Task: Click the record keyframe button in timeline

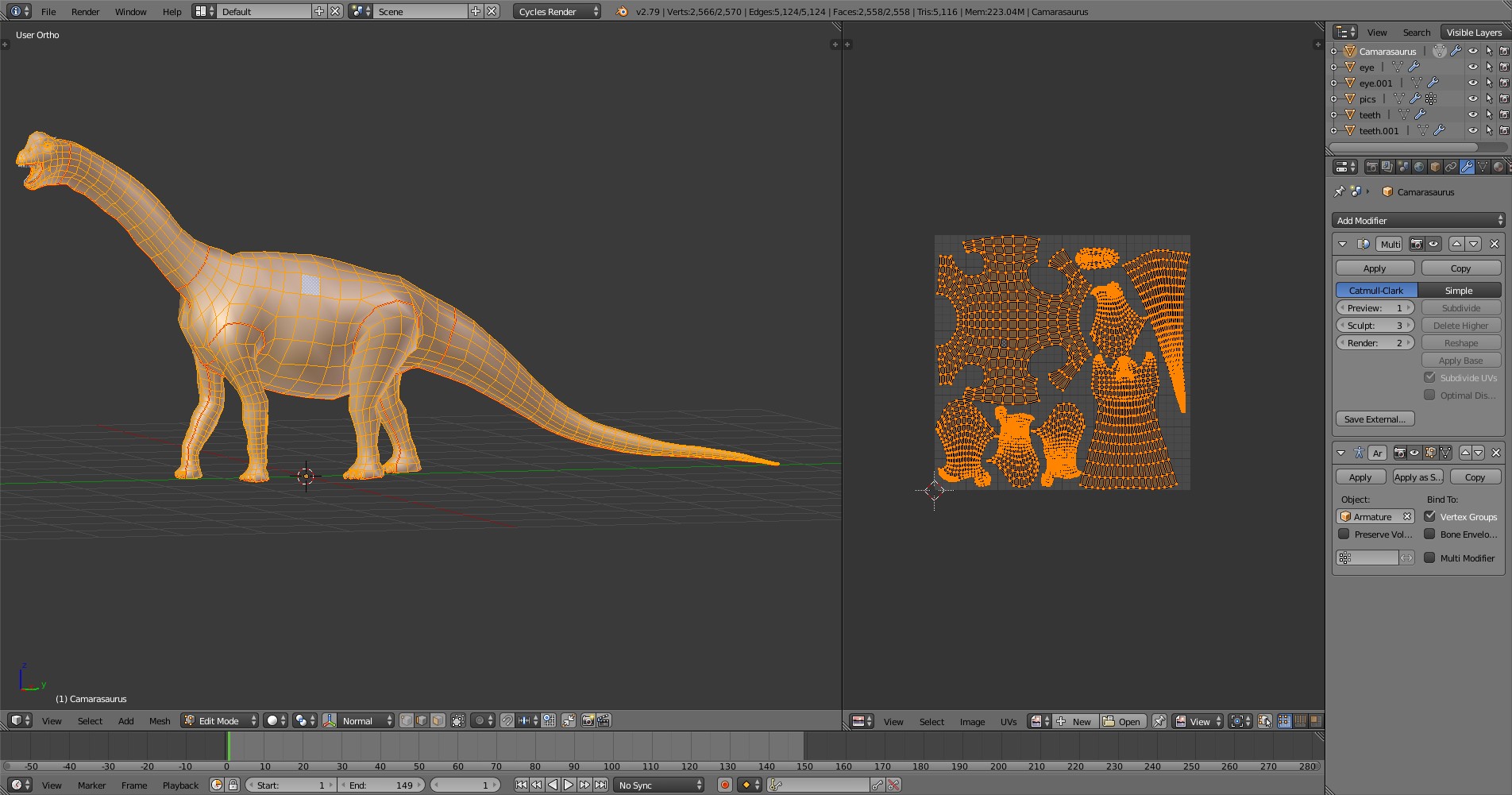Action: [x=724, y=785]
